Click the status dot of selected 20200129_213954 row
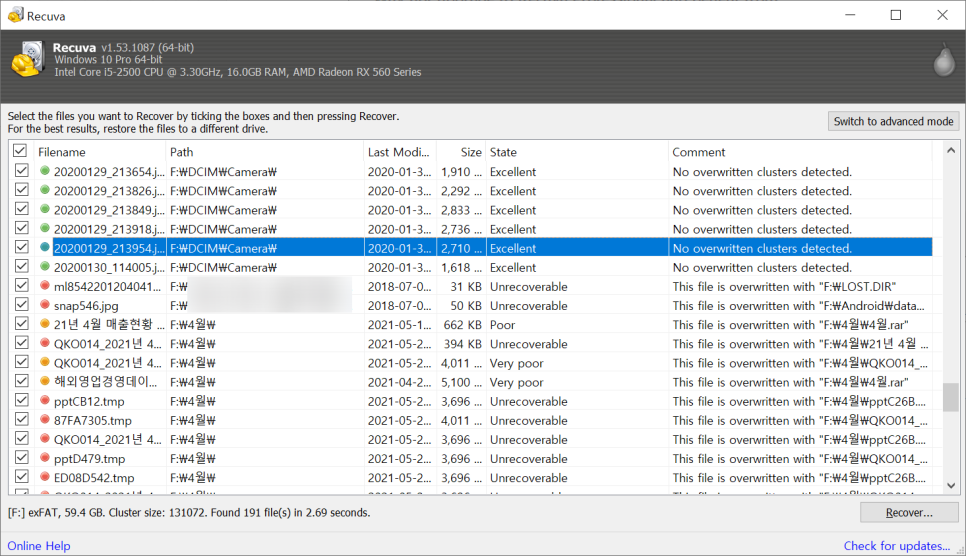The image size is (966, 556). [x=44, y=248]
